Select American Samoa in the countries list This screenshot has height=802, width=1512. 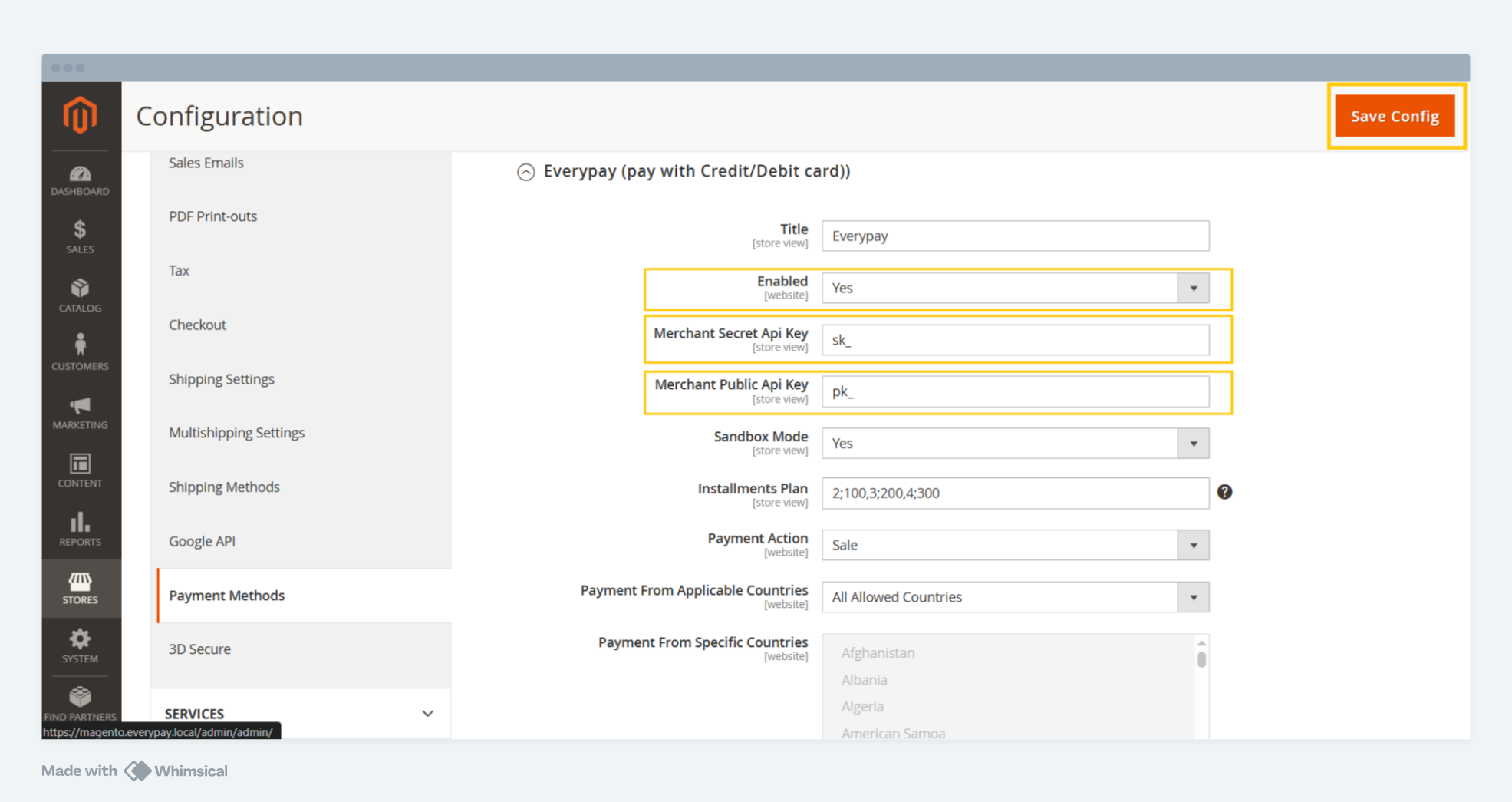[893, 733]
